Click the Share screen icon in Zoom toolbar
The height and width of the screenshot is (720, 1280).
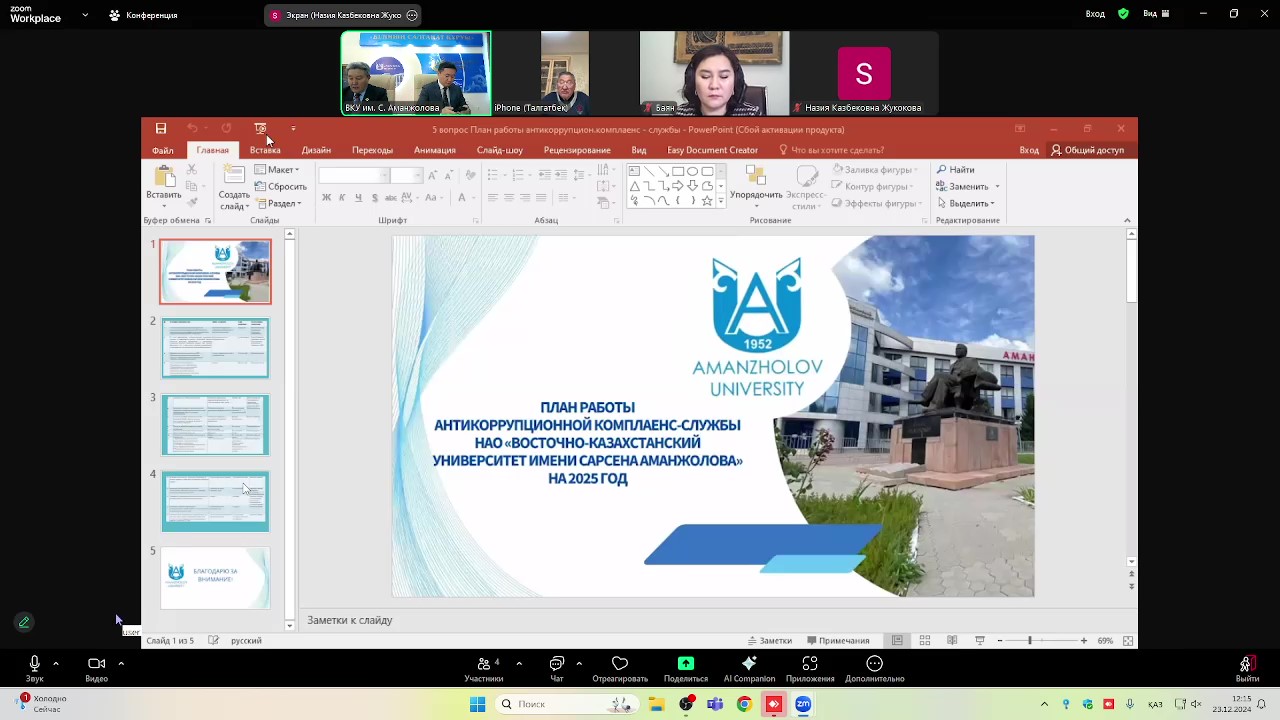(x=685, y=664)
